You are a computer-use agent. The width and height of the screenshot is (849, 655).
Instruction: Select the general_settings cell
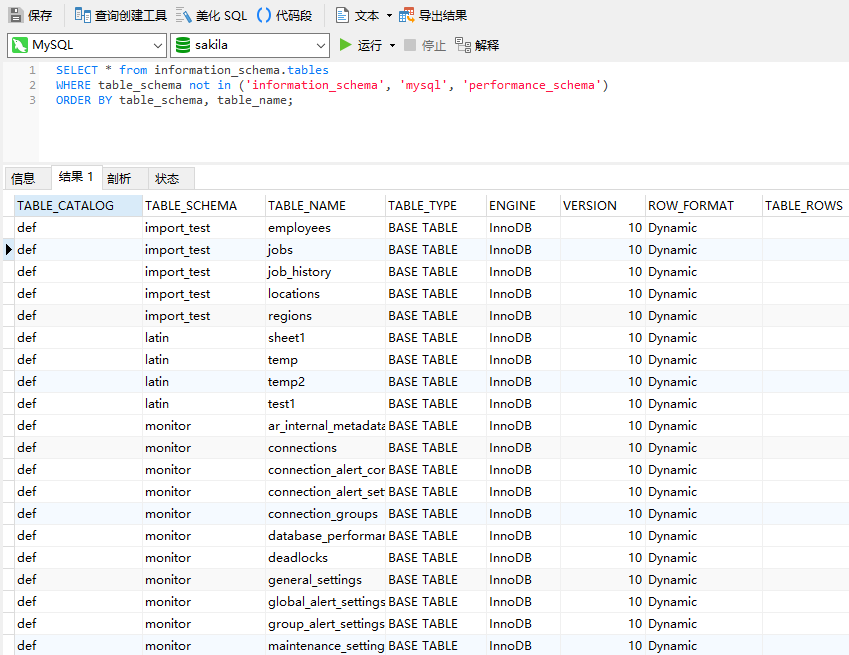[325, 580]
